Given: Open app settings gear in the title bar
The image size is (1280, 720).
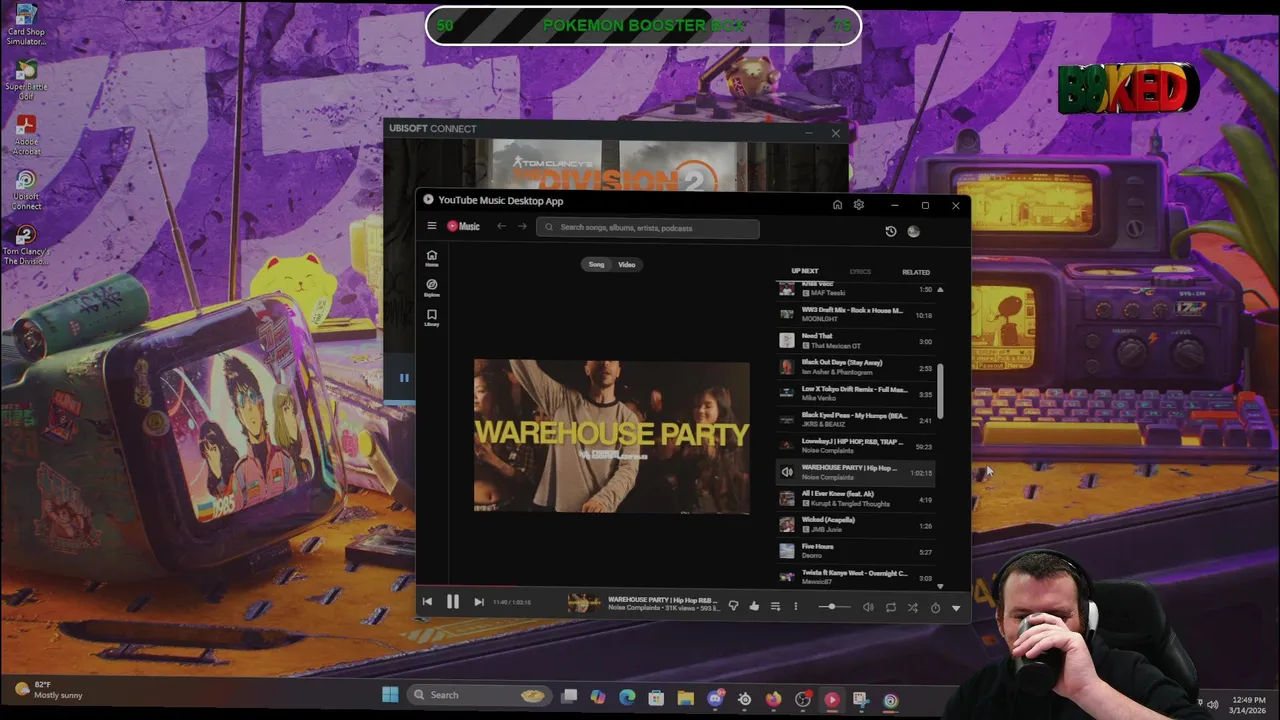Looking at the screenshot, I should (858, 205).
